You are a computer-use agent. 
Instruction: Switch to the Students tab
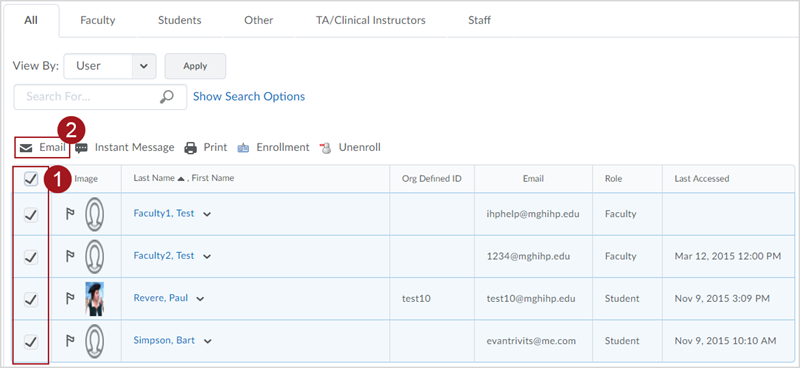180,20
